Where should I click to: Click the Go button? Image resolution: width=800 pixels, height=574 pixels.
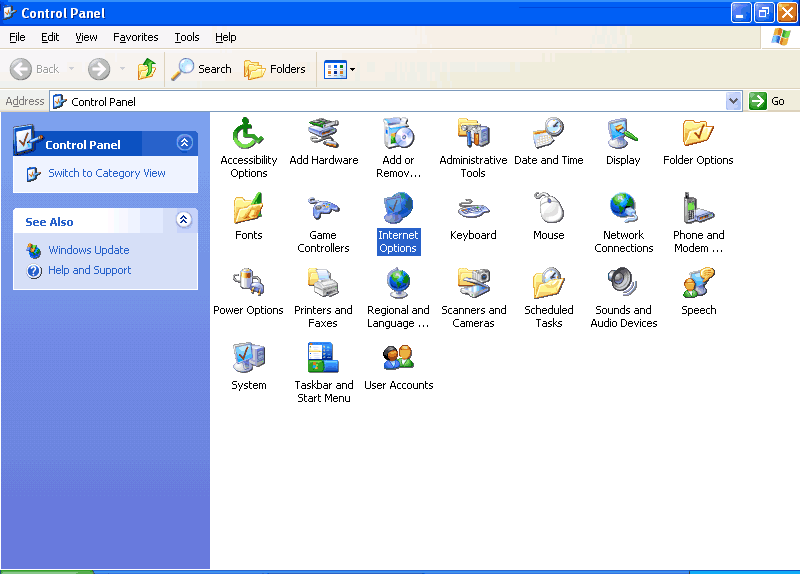(767, 101)
